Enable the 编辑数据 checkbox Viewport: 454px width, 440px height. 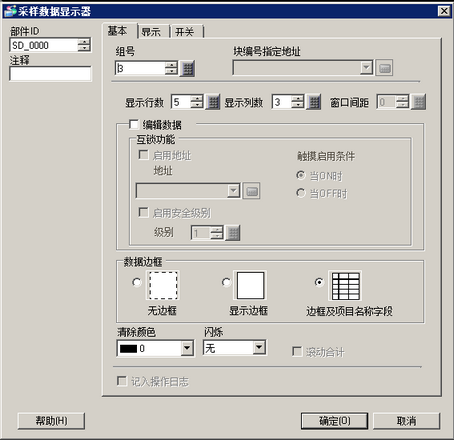point(134,124)
